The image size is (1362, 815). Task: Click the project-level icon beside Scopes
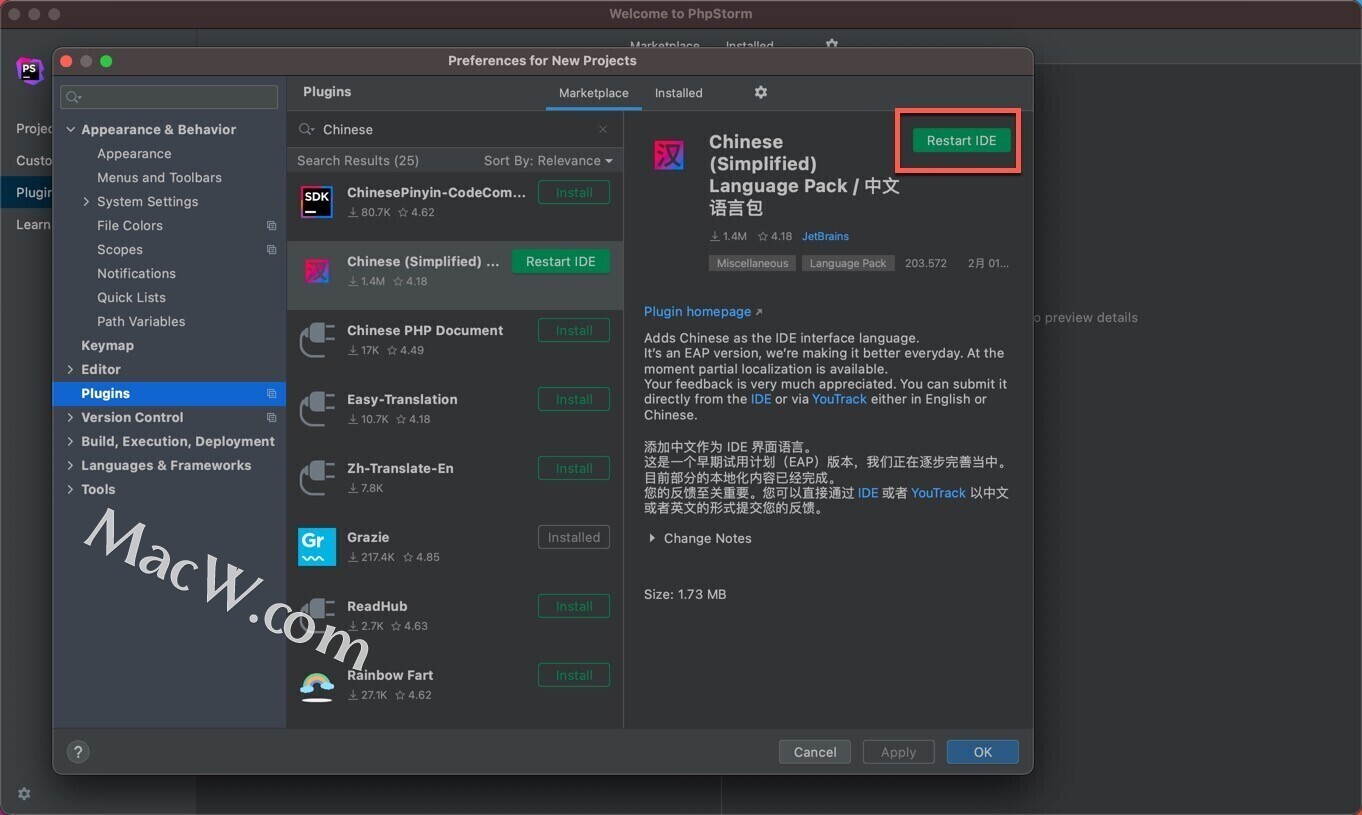271,250
